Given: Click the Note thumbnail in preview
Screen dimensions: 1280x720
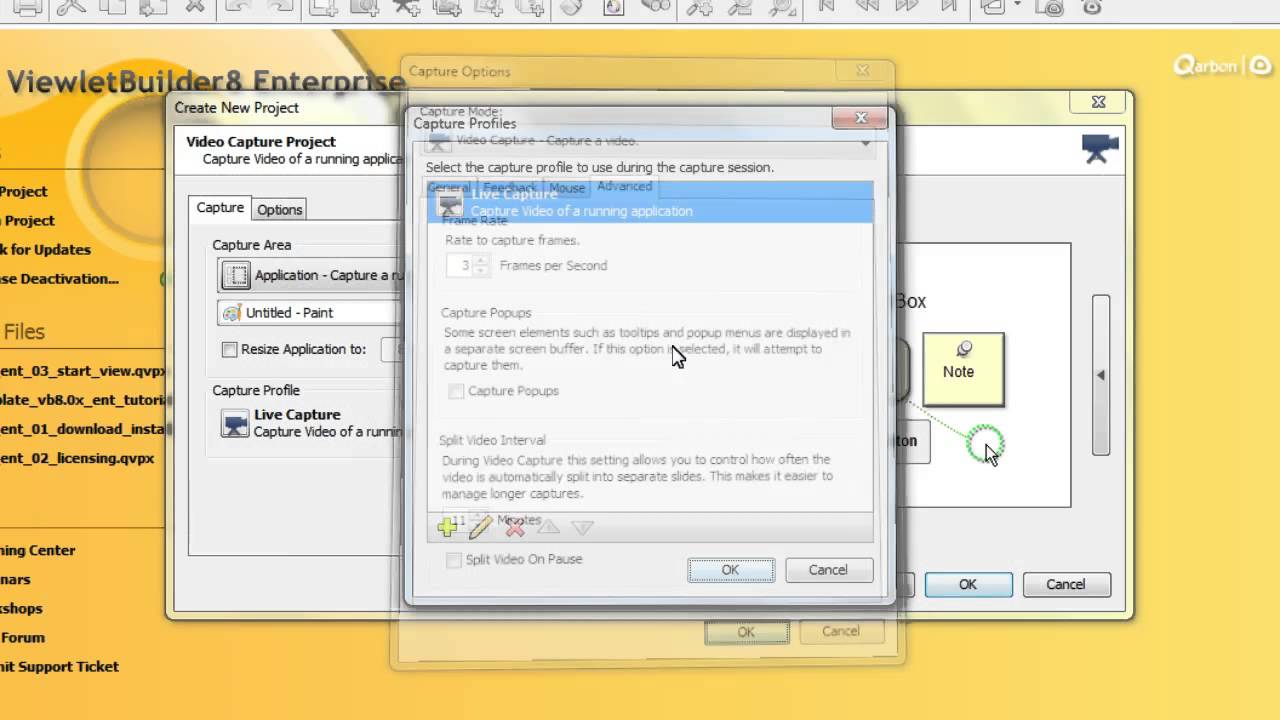Looking at the screenshot, I should (963, 370).
